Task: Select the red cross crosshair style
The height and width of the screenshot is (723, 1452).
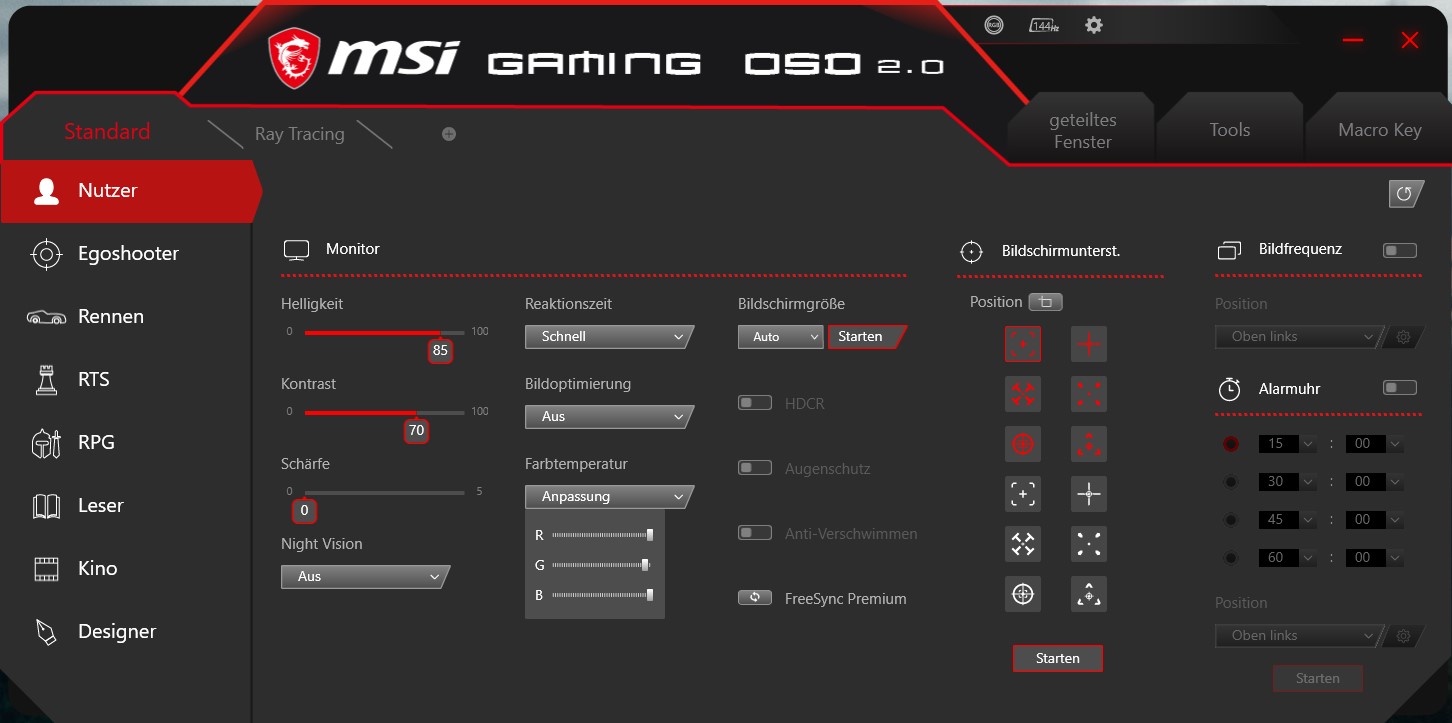Action: click(1088, 343)
